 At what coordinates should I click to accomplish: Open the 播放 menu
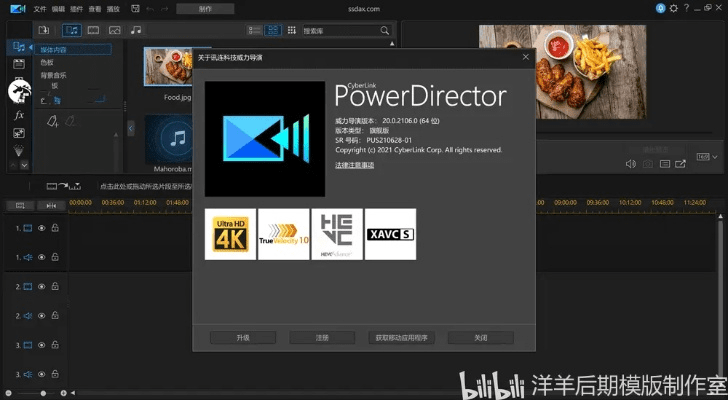coord(113,9)
